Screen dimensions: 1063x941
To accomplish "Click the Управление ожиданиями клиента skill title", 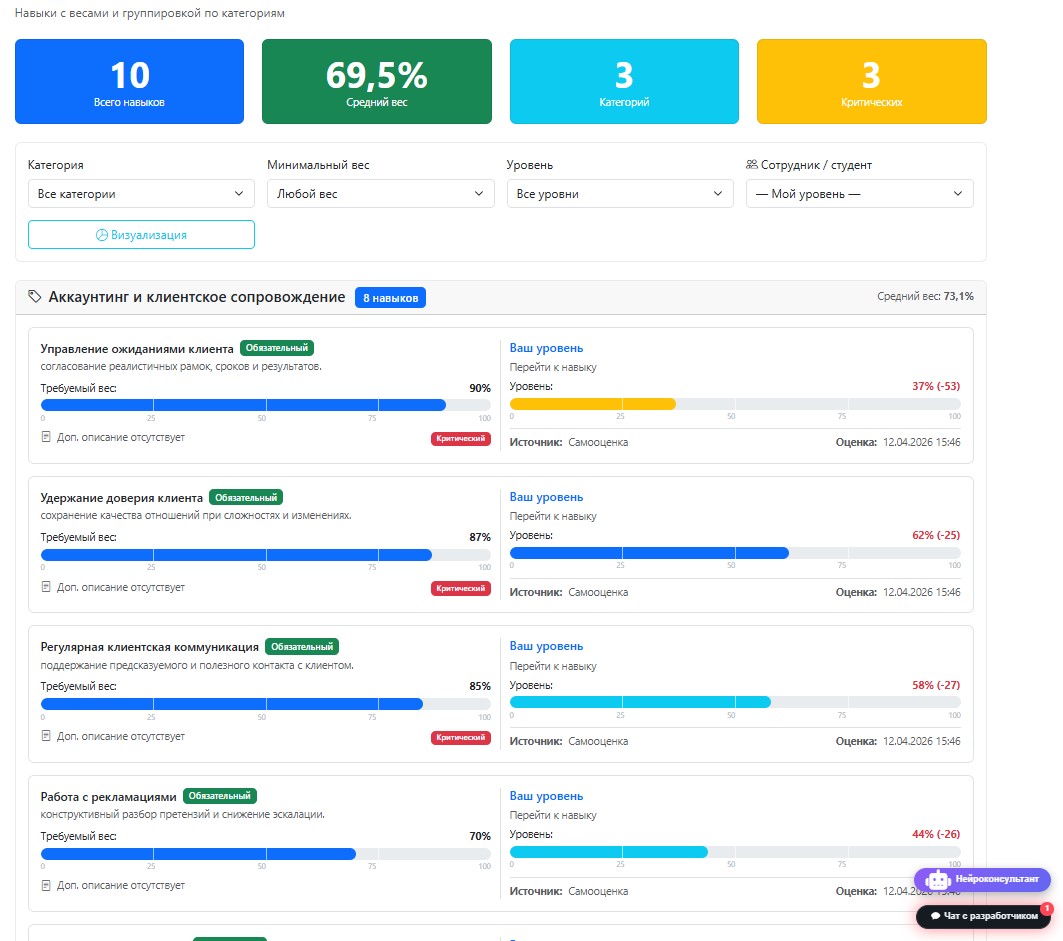I will pos(137,348).
